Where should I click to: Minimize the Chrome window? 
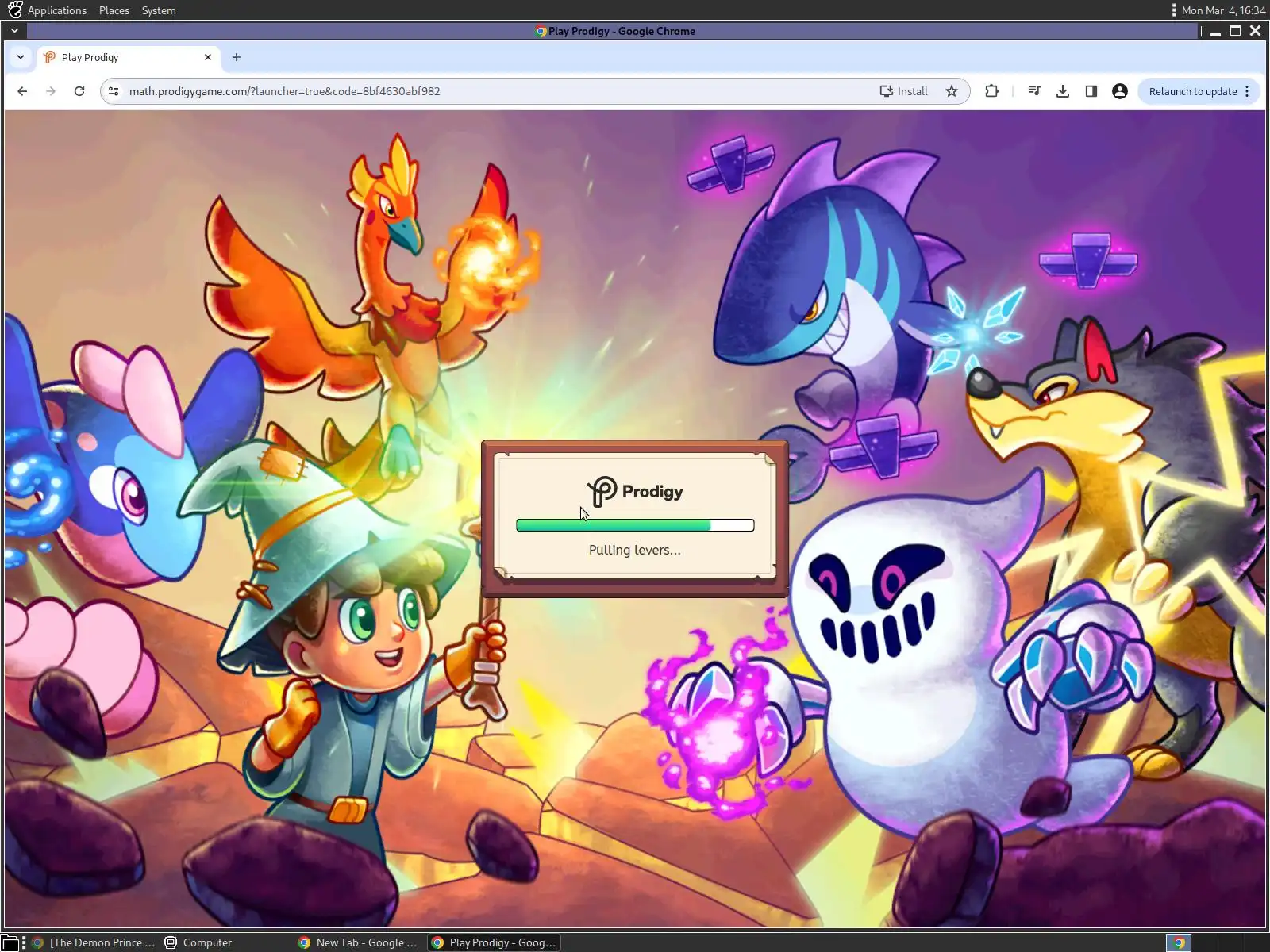1215,31
